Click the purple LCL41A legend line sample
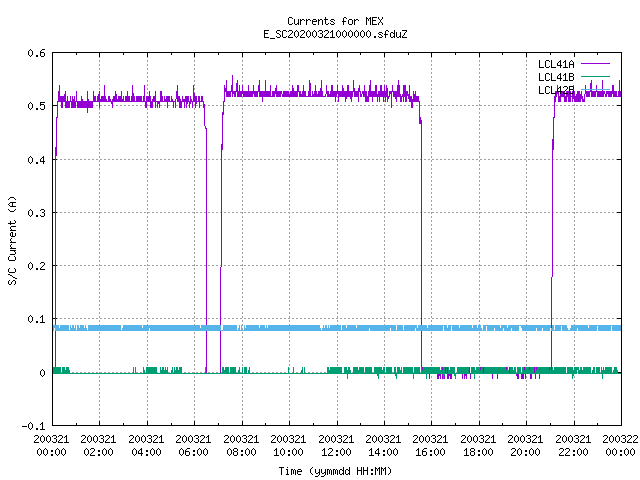The height and width of the screenshot is (480, 640). point(595,64)
